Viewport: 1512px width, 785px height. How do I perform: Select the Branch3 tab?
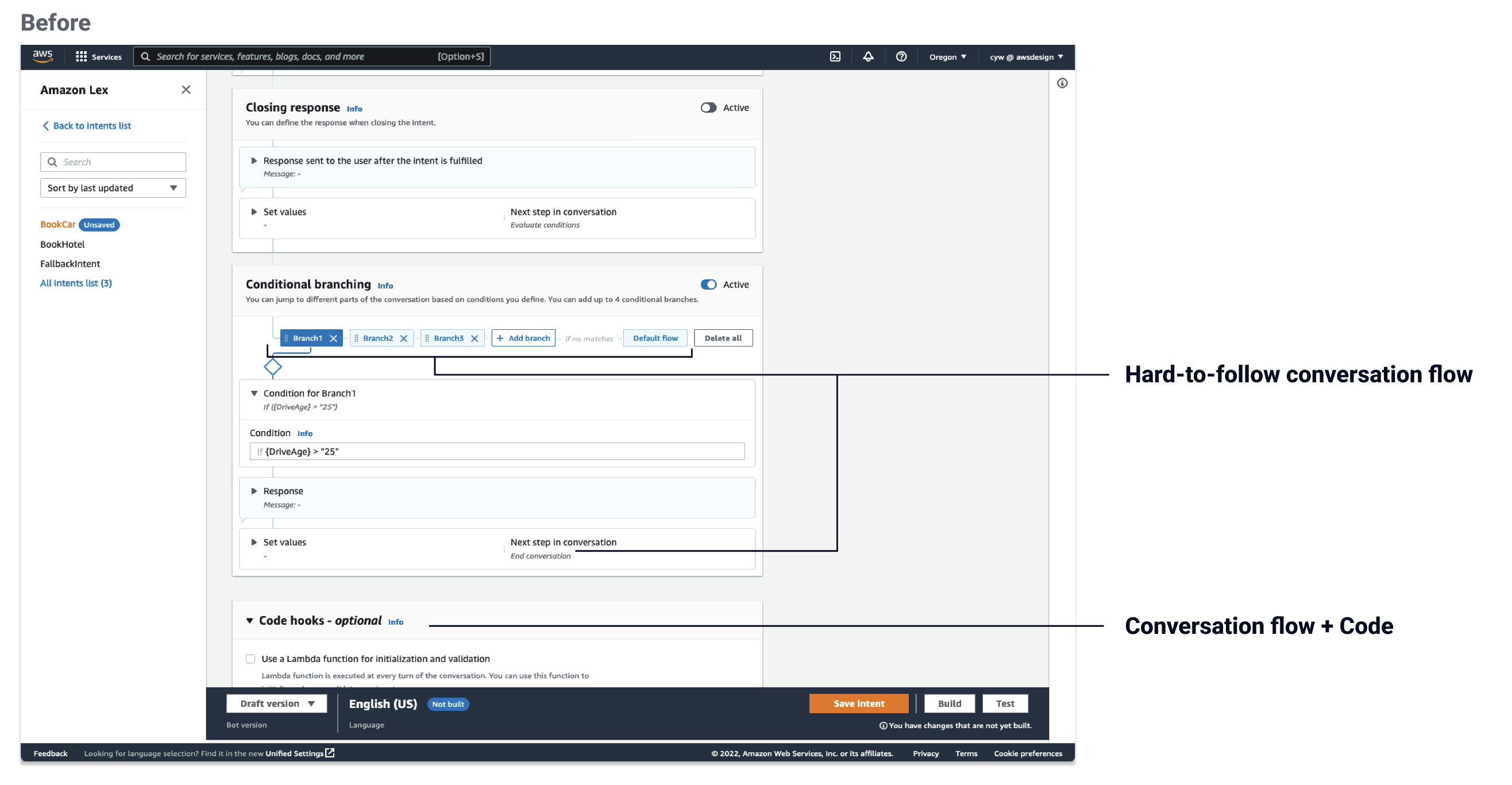pos(449,339)
